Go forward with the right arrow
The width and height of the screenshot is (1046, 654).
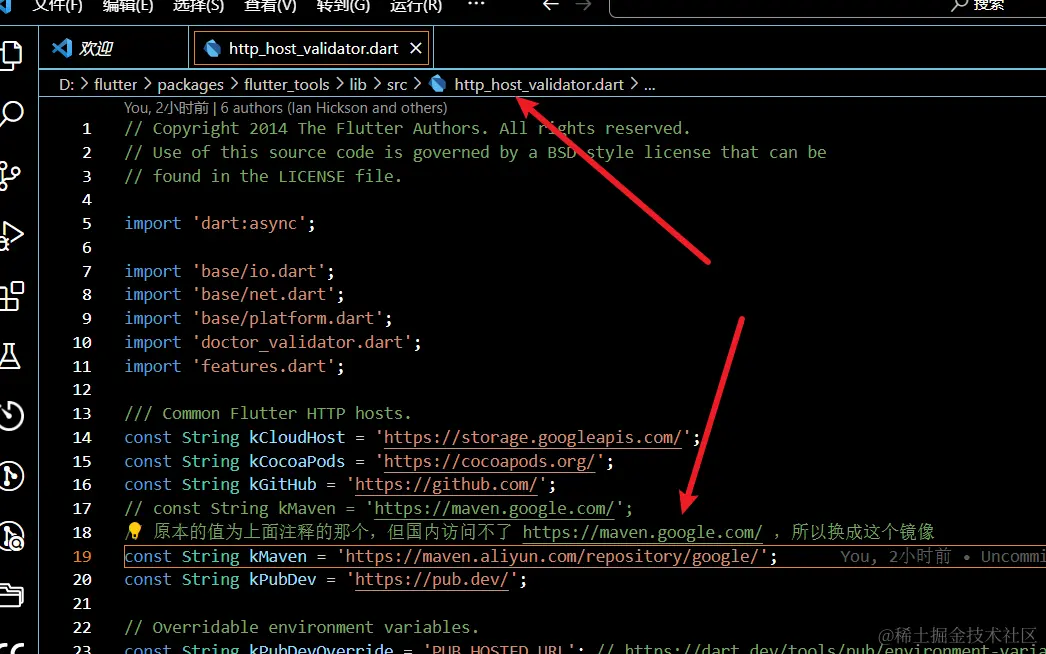point(583,5)
